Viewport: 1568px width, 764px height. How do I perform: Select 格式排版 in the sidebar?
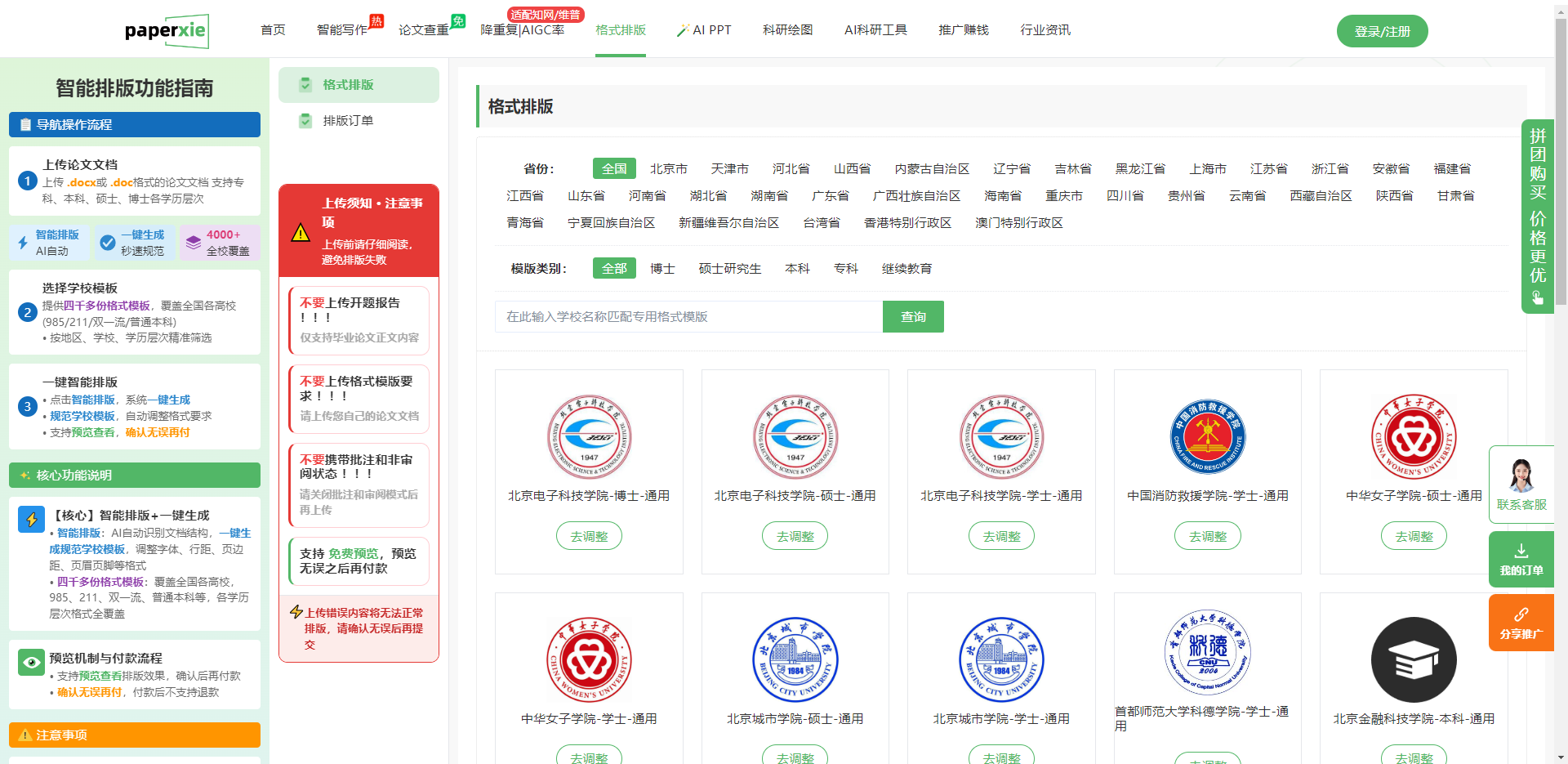coord(359,85)
